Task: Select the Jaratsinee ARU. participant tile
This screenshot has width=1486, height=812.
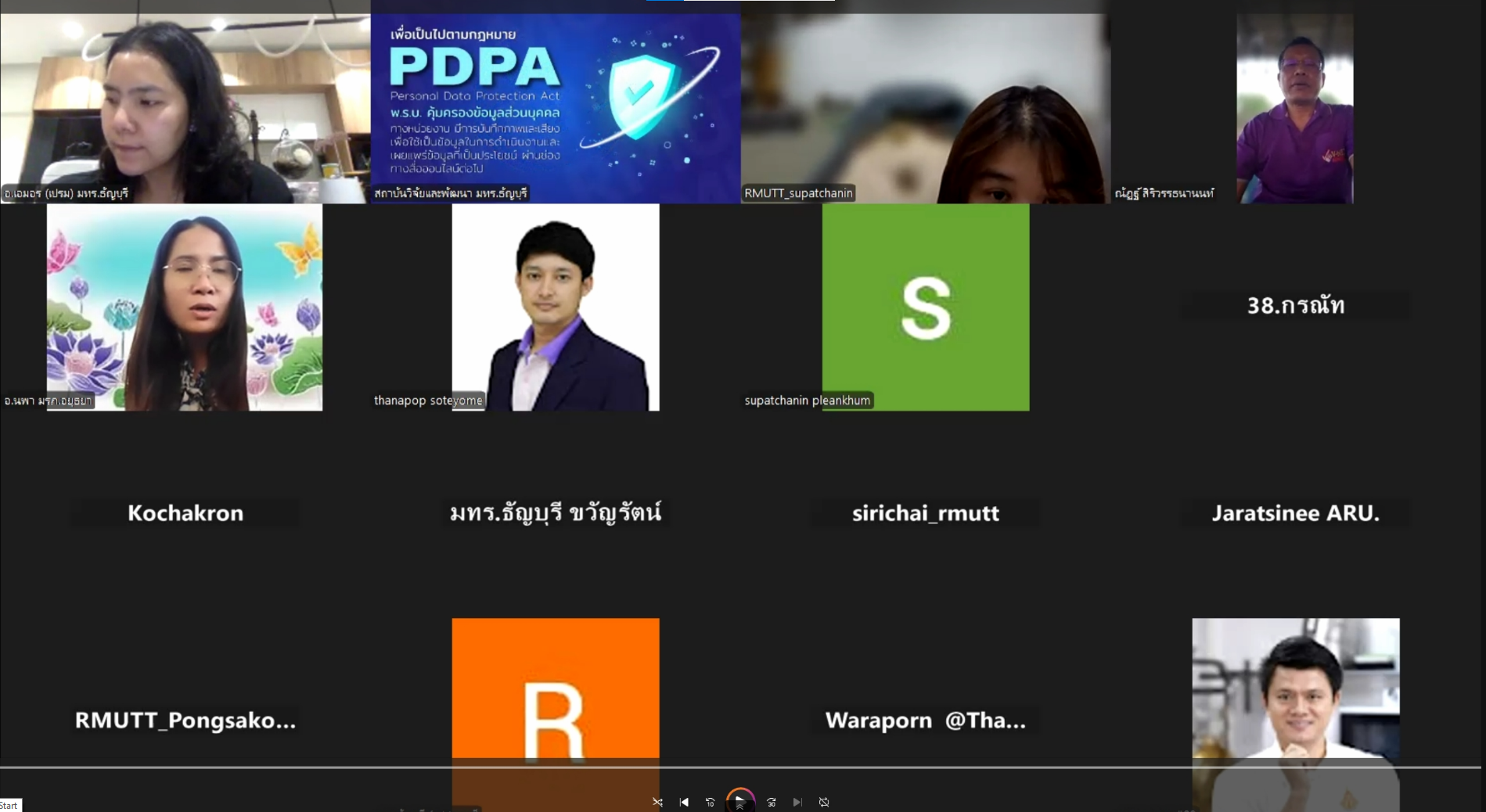Action: (x=1296, y=513)
